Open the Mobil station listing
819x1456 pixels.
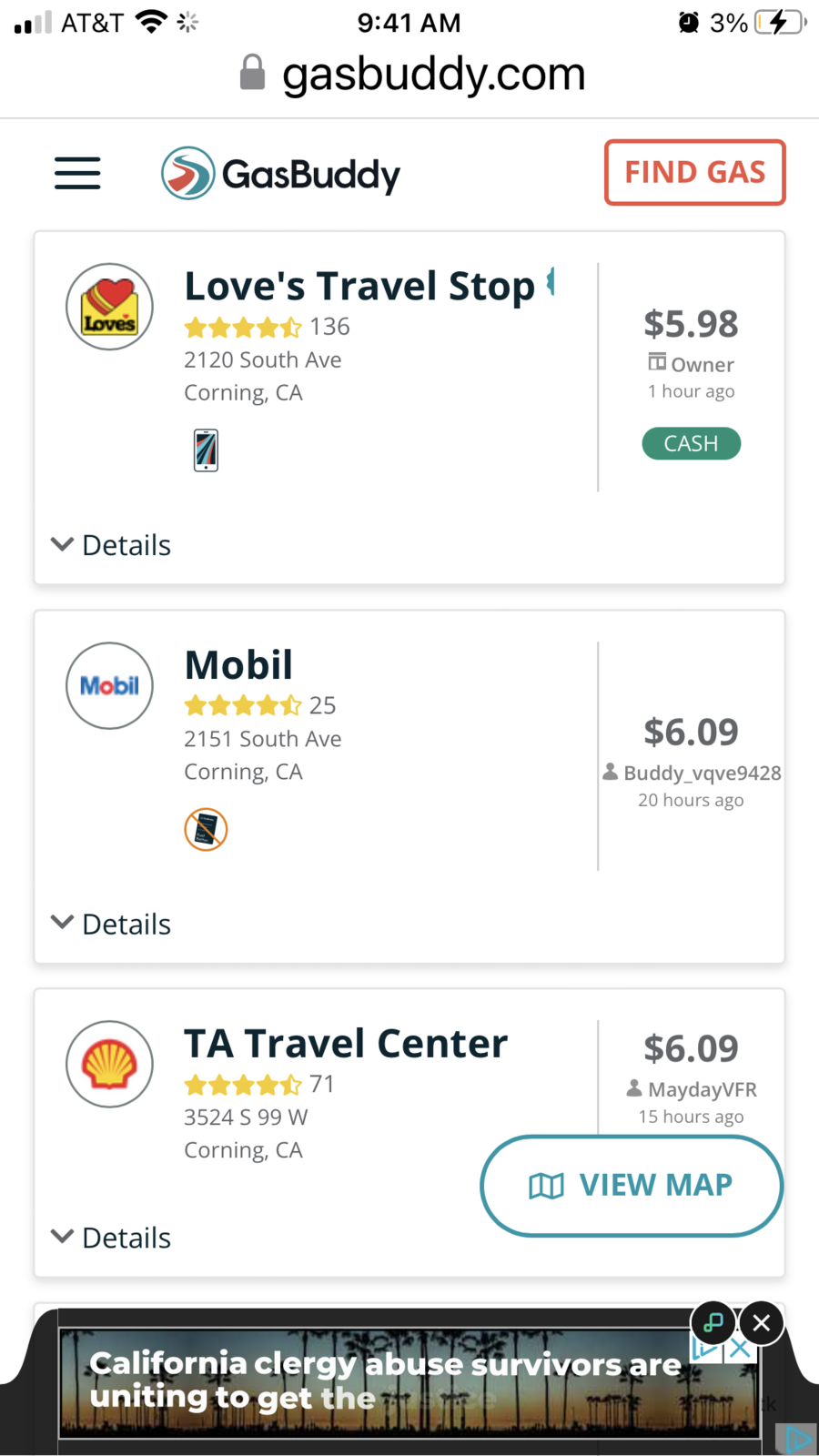click(x=238, y=665)
